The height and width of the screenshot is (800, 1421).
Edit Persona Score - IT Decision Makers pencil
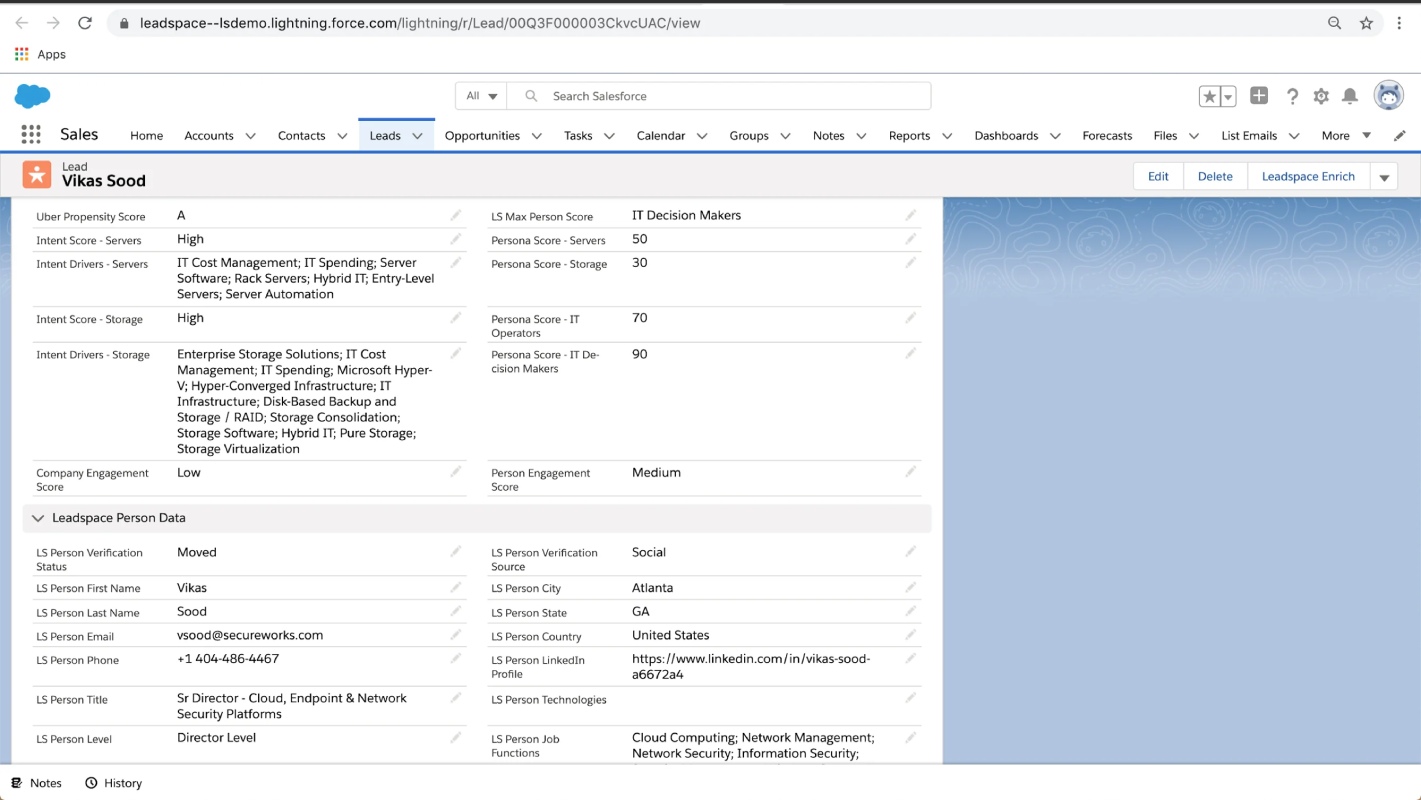tap(910, 354)
